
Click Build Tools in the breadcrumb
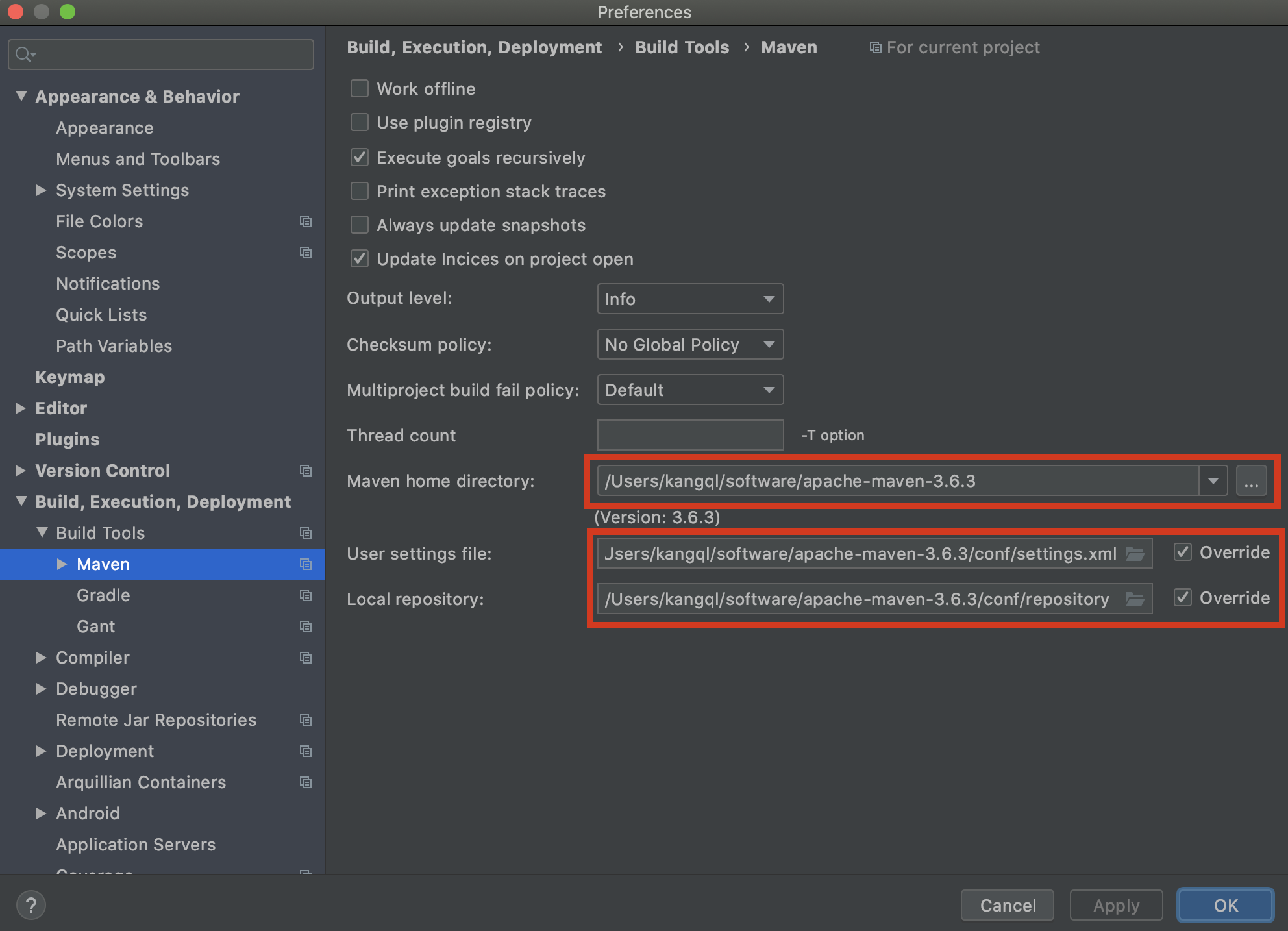click(682, 47)
